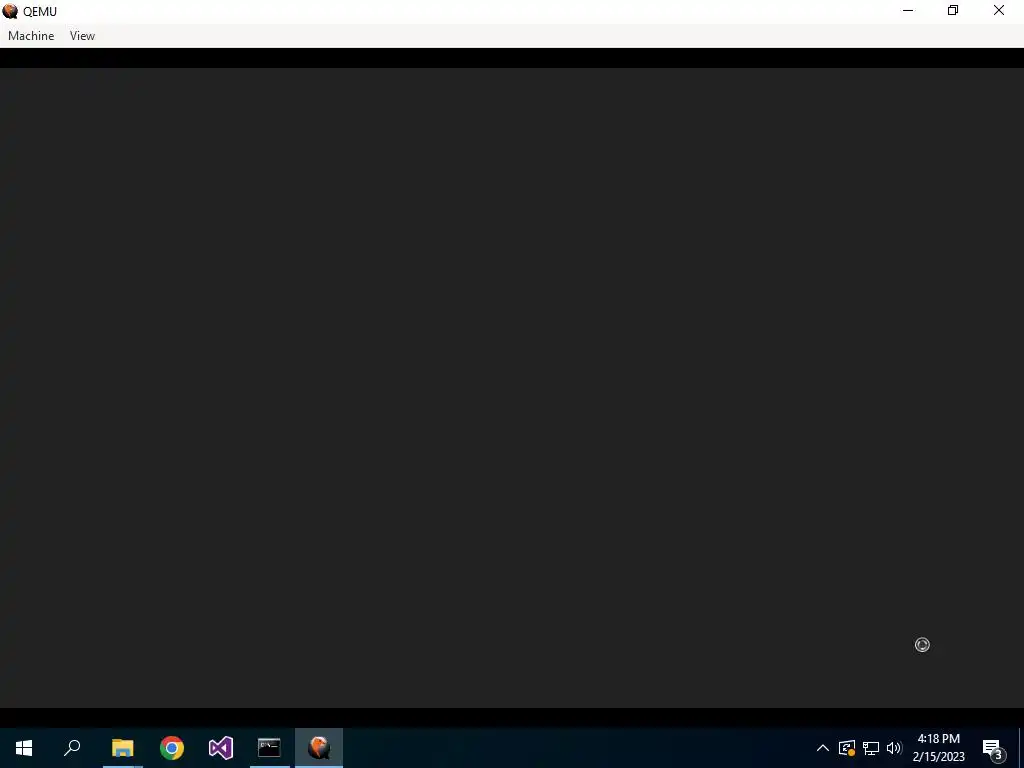The width and height of the screenshot is (1024, 768).
Task: Show hidden system tray icons
Action: point(823,748)
